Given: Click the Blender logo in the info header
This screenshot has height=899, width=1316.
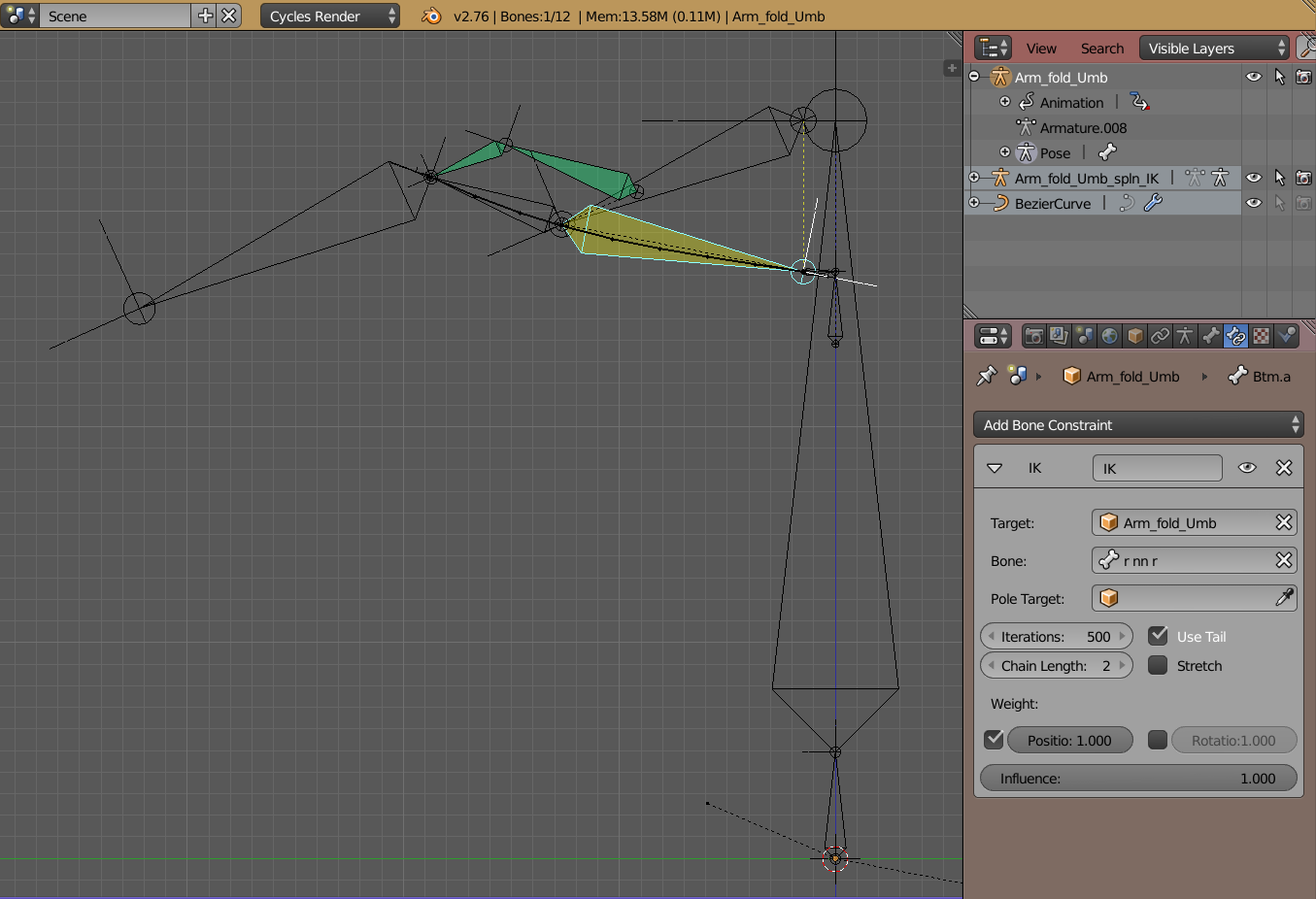Looking at the screenshot, I should (431, 16).
